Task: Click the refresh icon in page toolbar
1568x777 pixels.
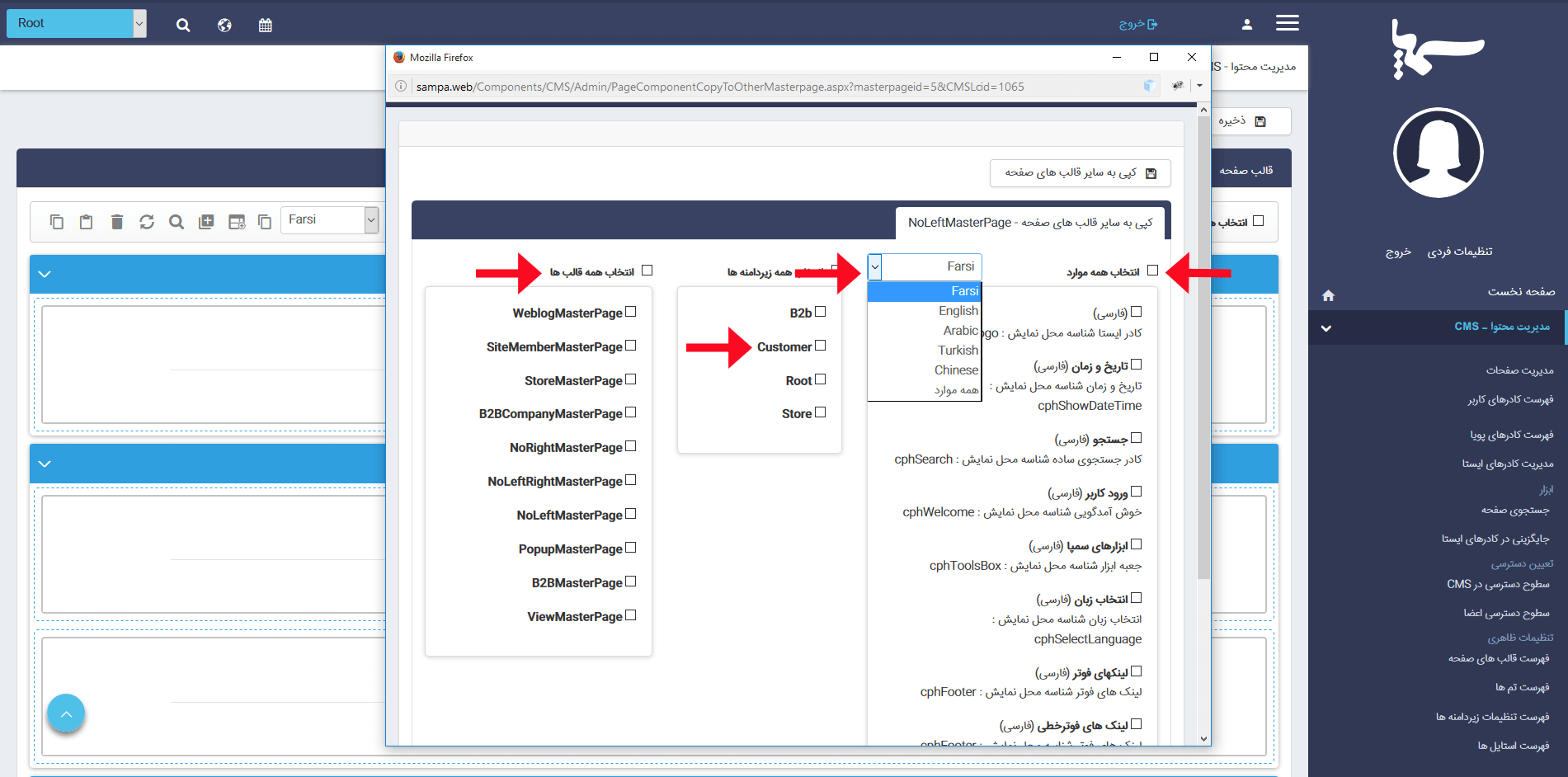Action: (x=147, y=221)
